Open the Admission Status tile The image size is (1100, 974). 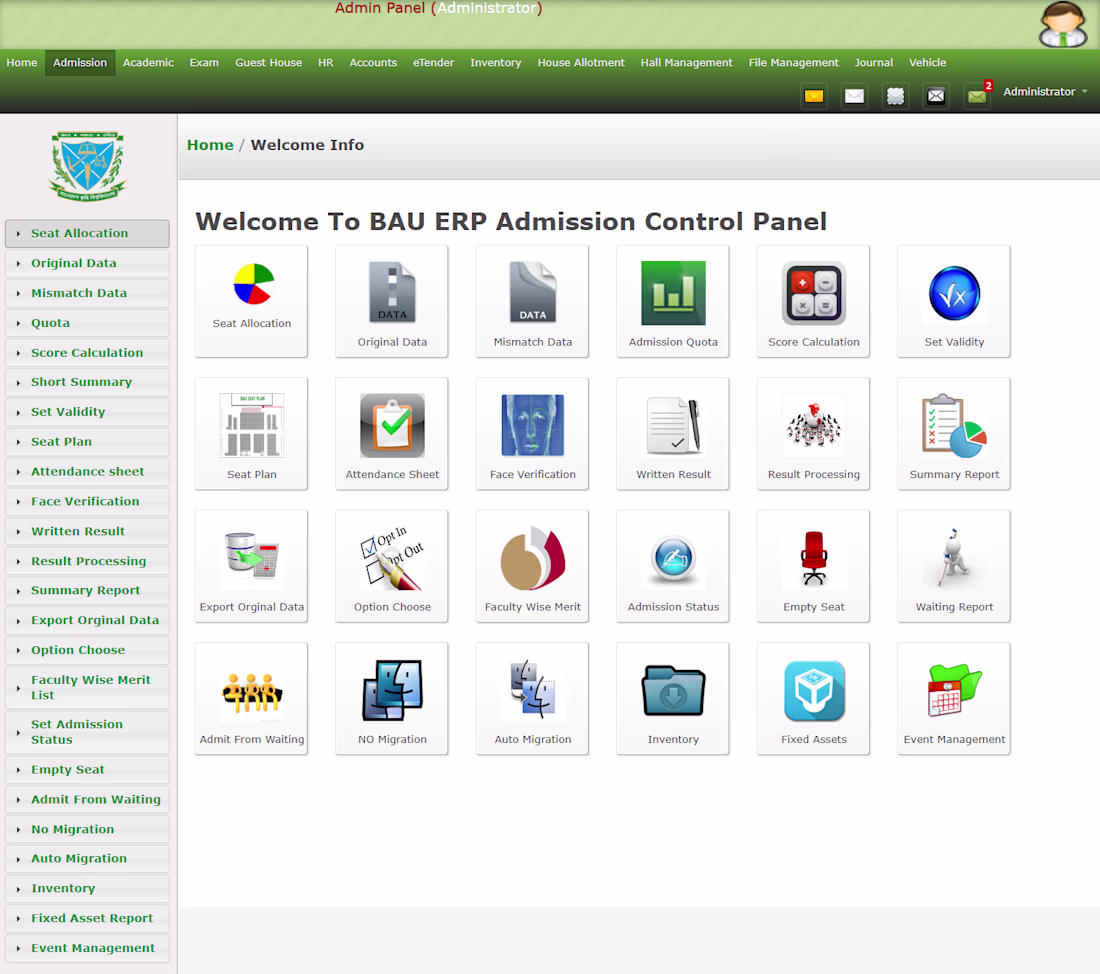pos(673,566)
